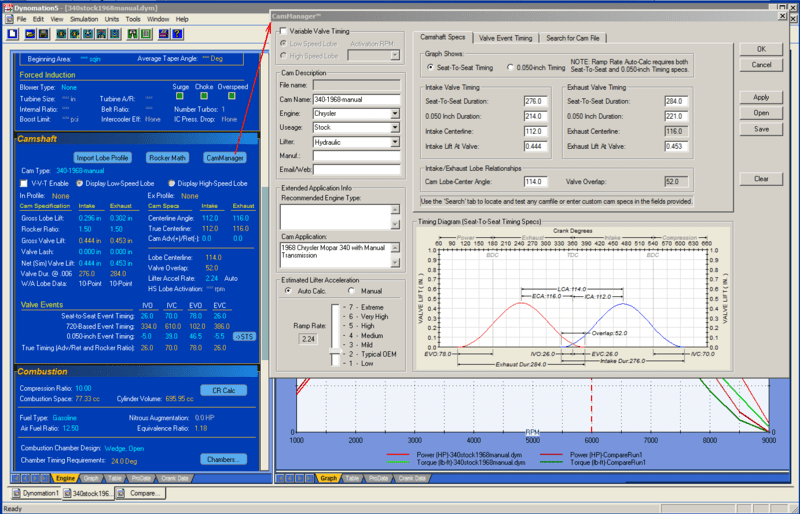Image resolution: width=800 pixels, height=514 pixels.
Task: Switch to the Valve Event Timing tab
Action: [x=506, y=37]
